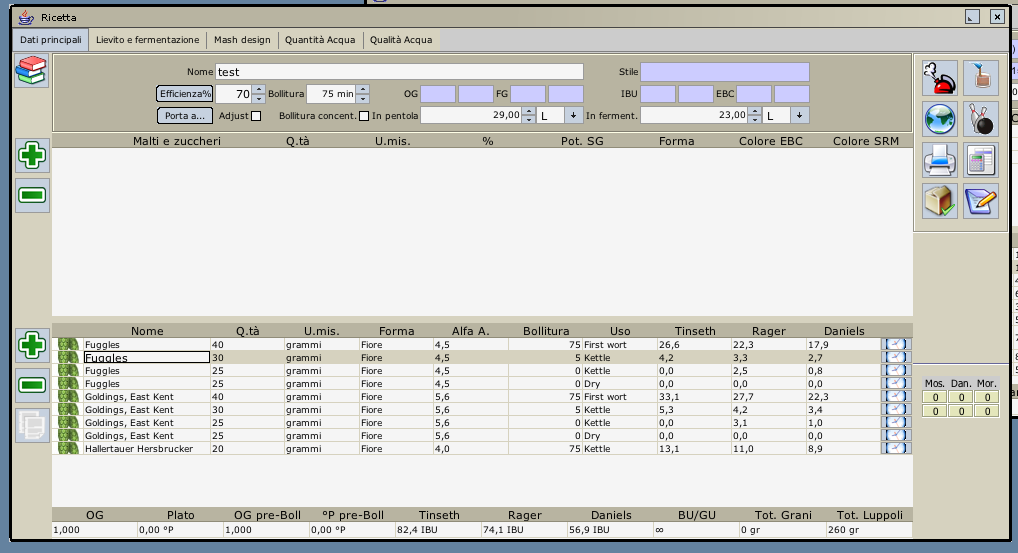Click the mash paddle bucket icon
Screen dimensions: 1018x553
(x=980, y=79)
